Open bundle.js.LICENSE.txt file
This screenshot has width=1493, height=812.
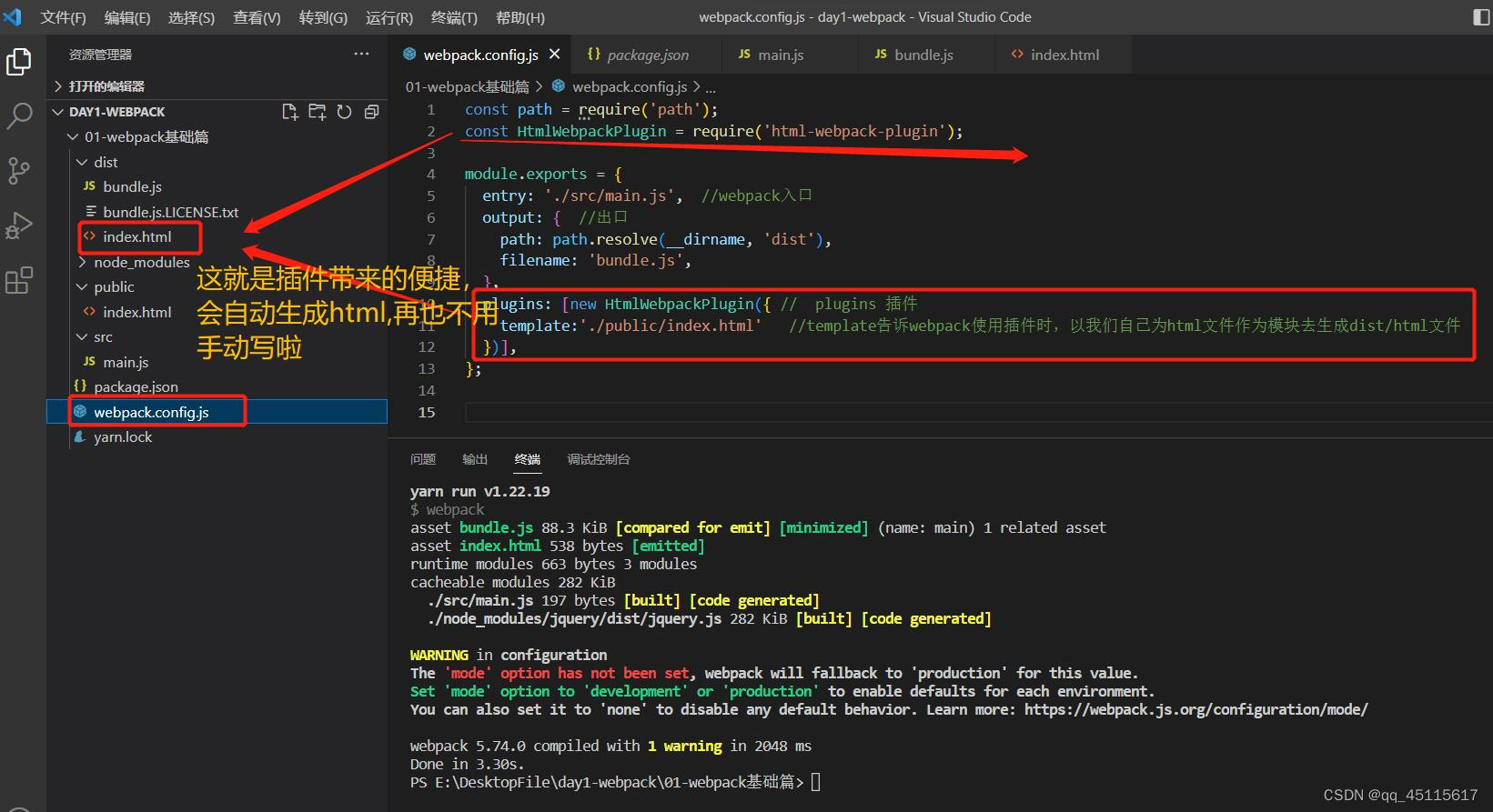coord(170,212)
